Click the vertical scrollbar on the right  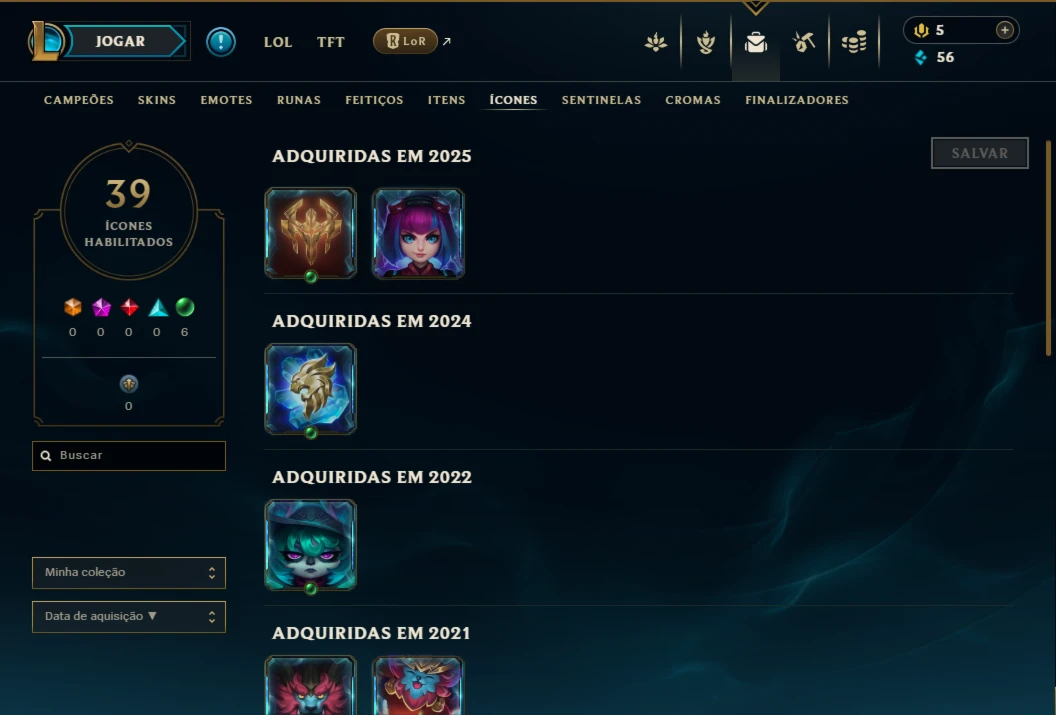click(1048, 248)
